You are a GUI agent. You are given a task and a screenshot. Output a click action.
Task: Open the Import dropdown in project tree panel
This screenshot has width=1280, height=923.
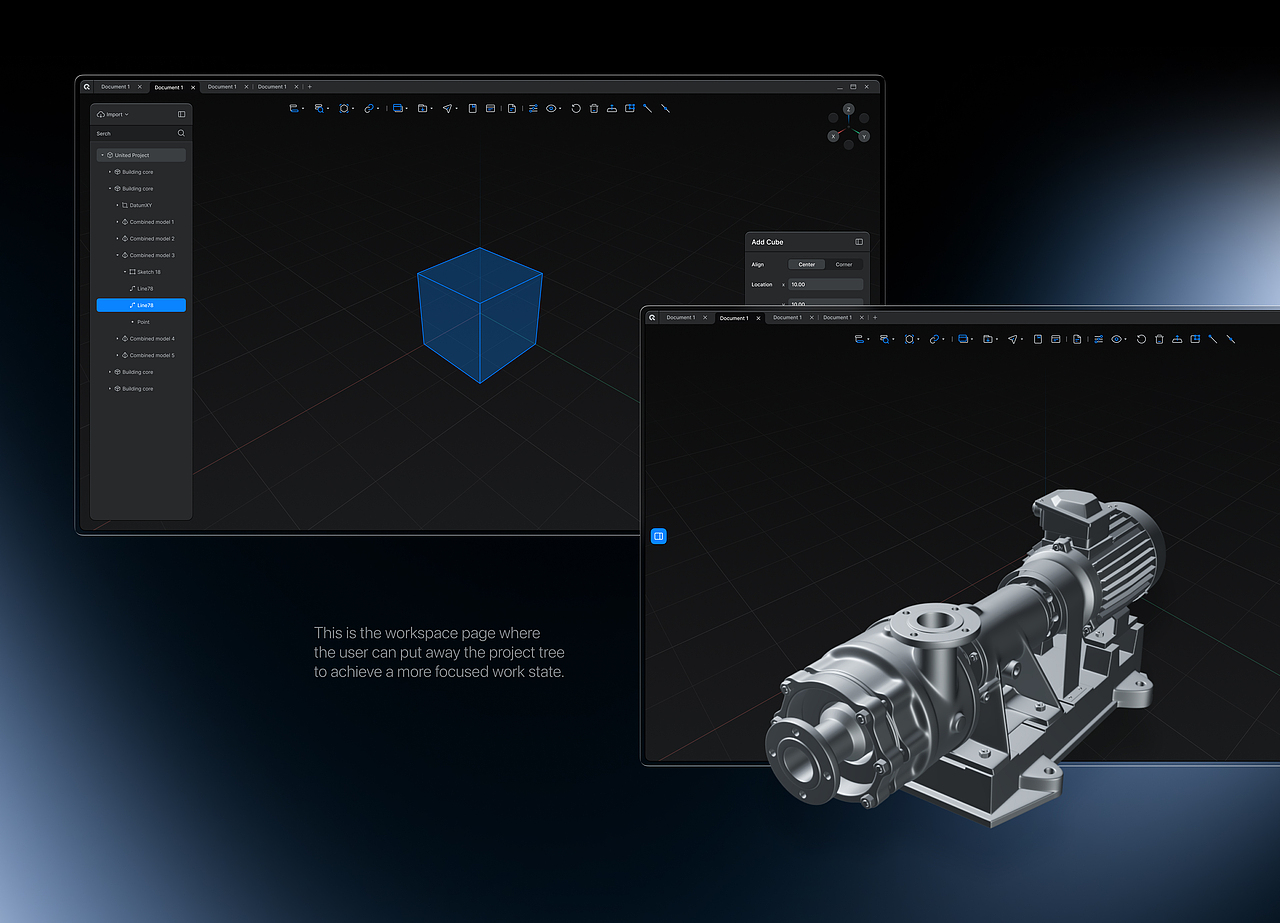point(113,114)
